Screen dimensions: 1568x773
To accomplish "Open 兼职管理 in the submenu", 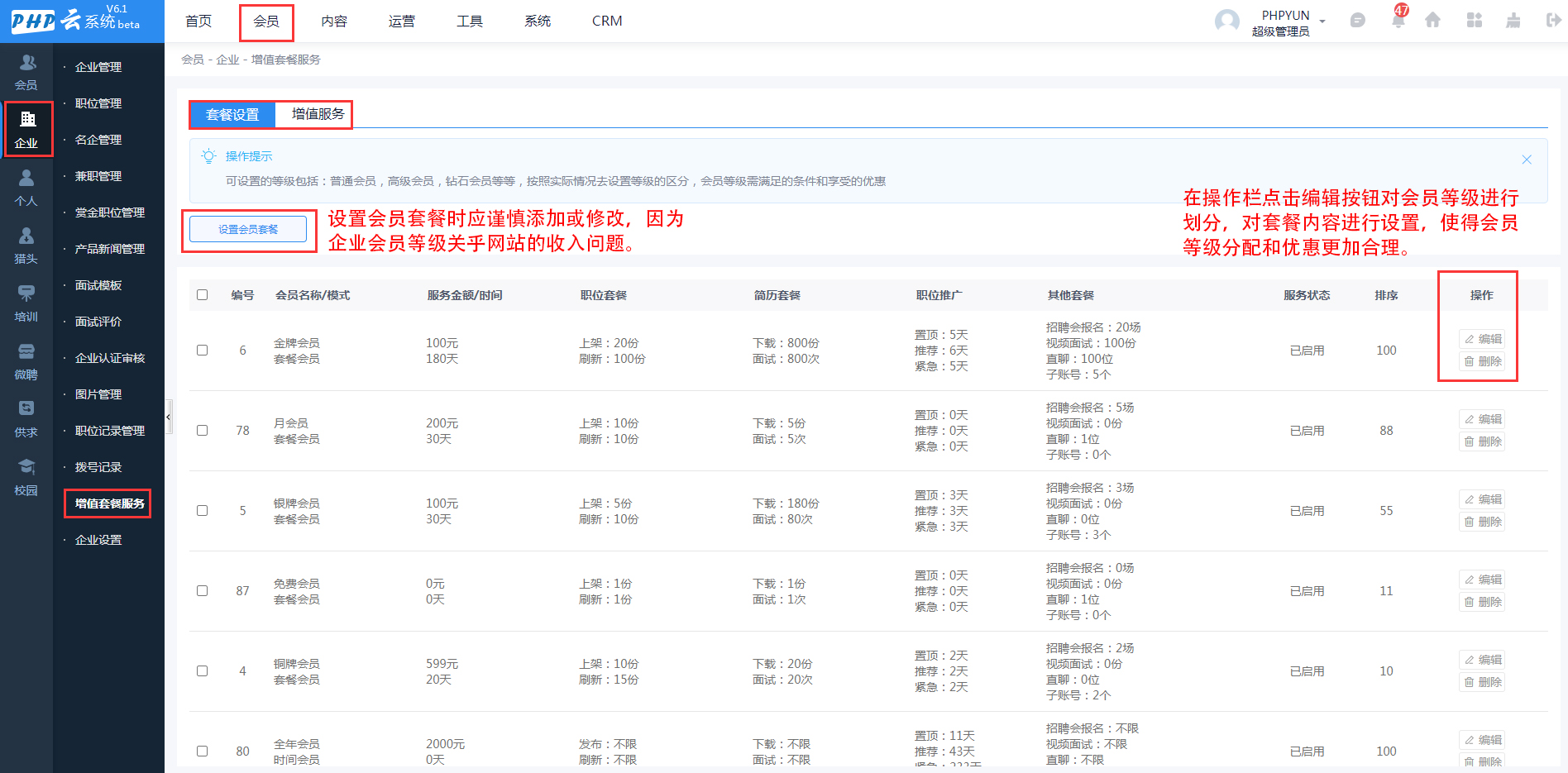I will (98, 176).
